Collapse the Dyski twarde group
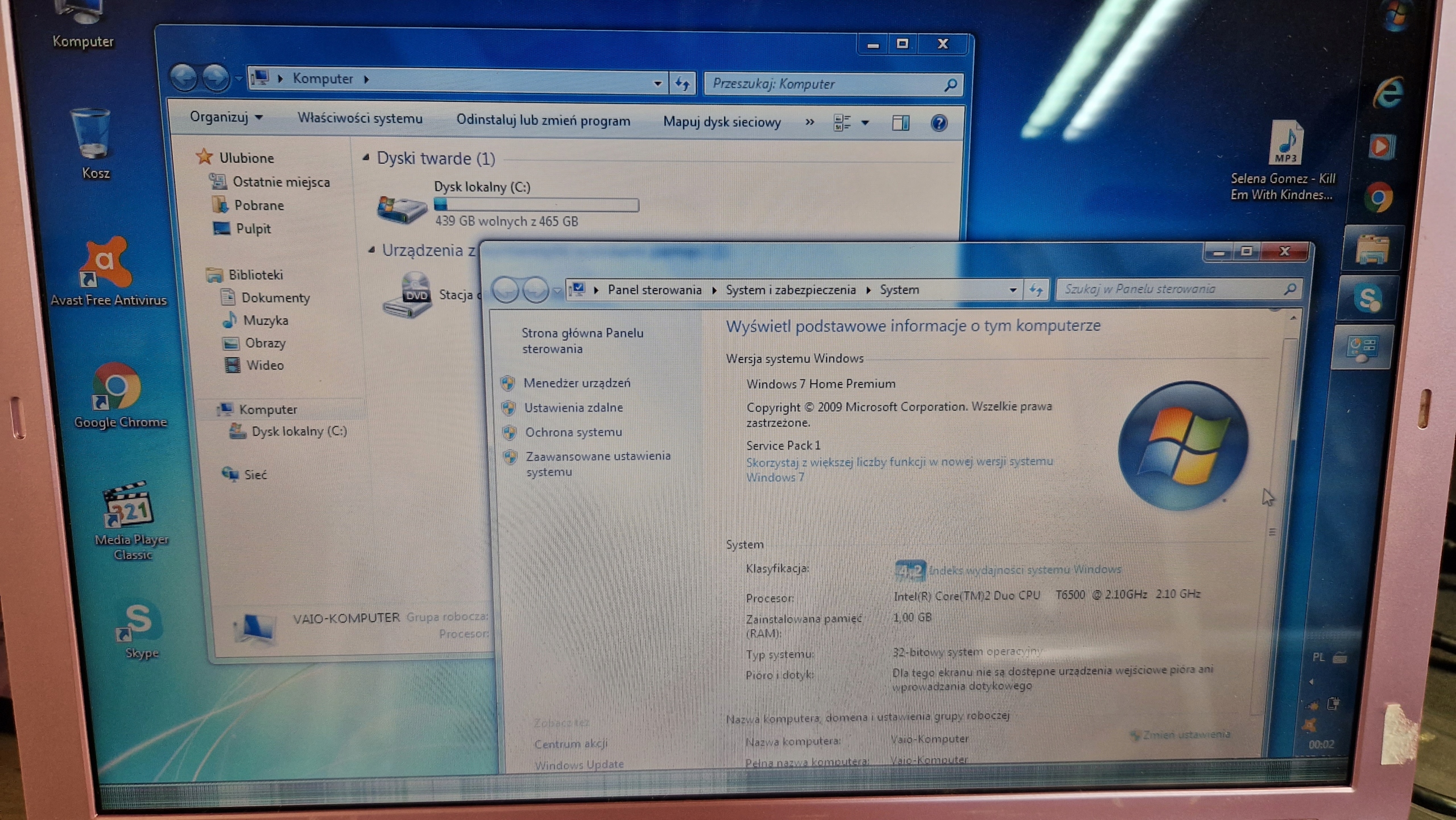This screenshot has width=1456, height=820. click(366, 158)
